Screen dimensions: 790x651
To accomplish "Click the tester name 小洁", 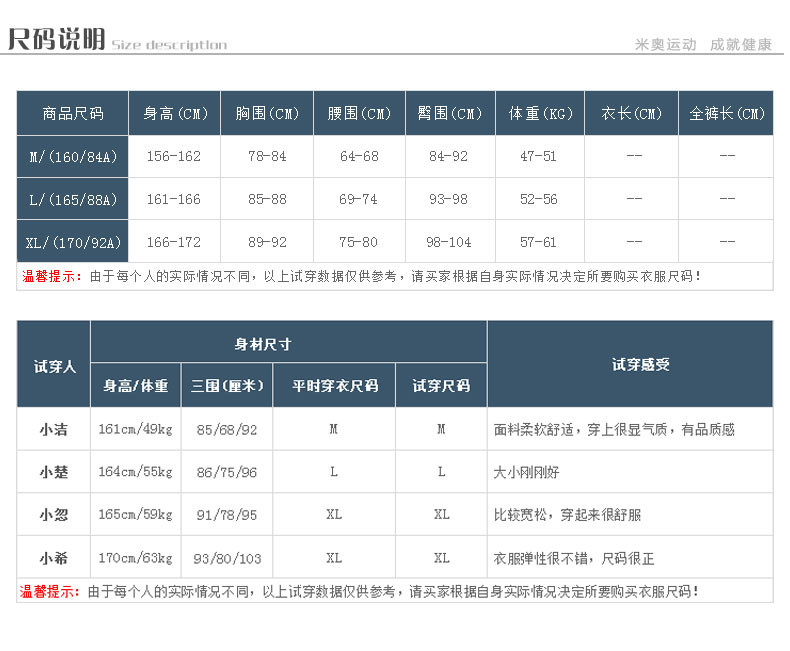I will [x=54, y=429].
